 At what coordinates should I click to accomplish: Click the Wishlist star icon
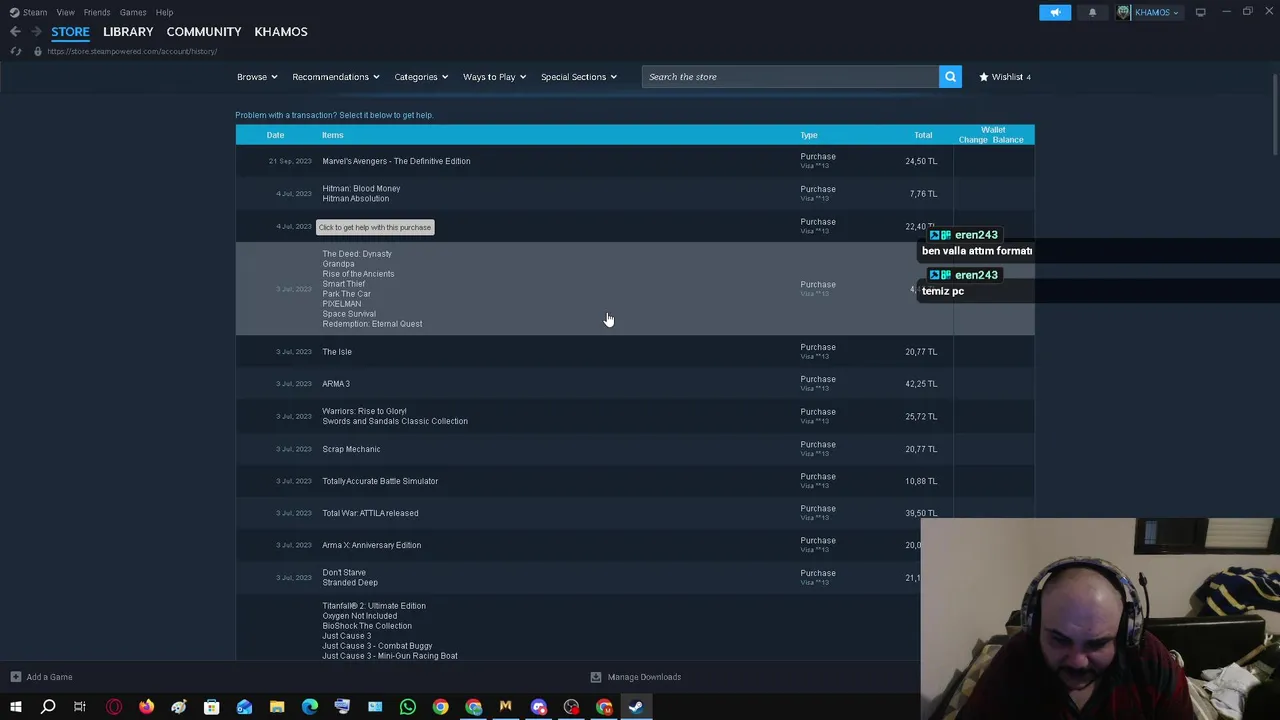(x=984, y=77)
